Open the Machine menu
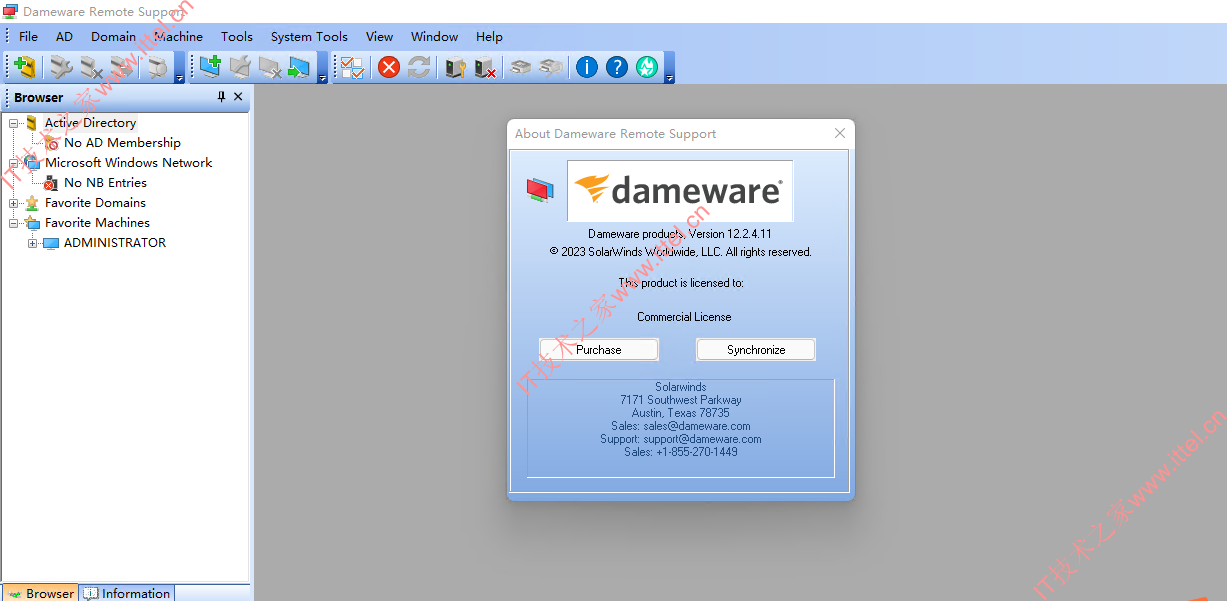 coord(178,37)
